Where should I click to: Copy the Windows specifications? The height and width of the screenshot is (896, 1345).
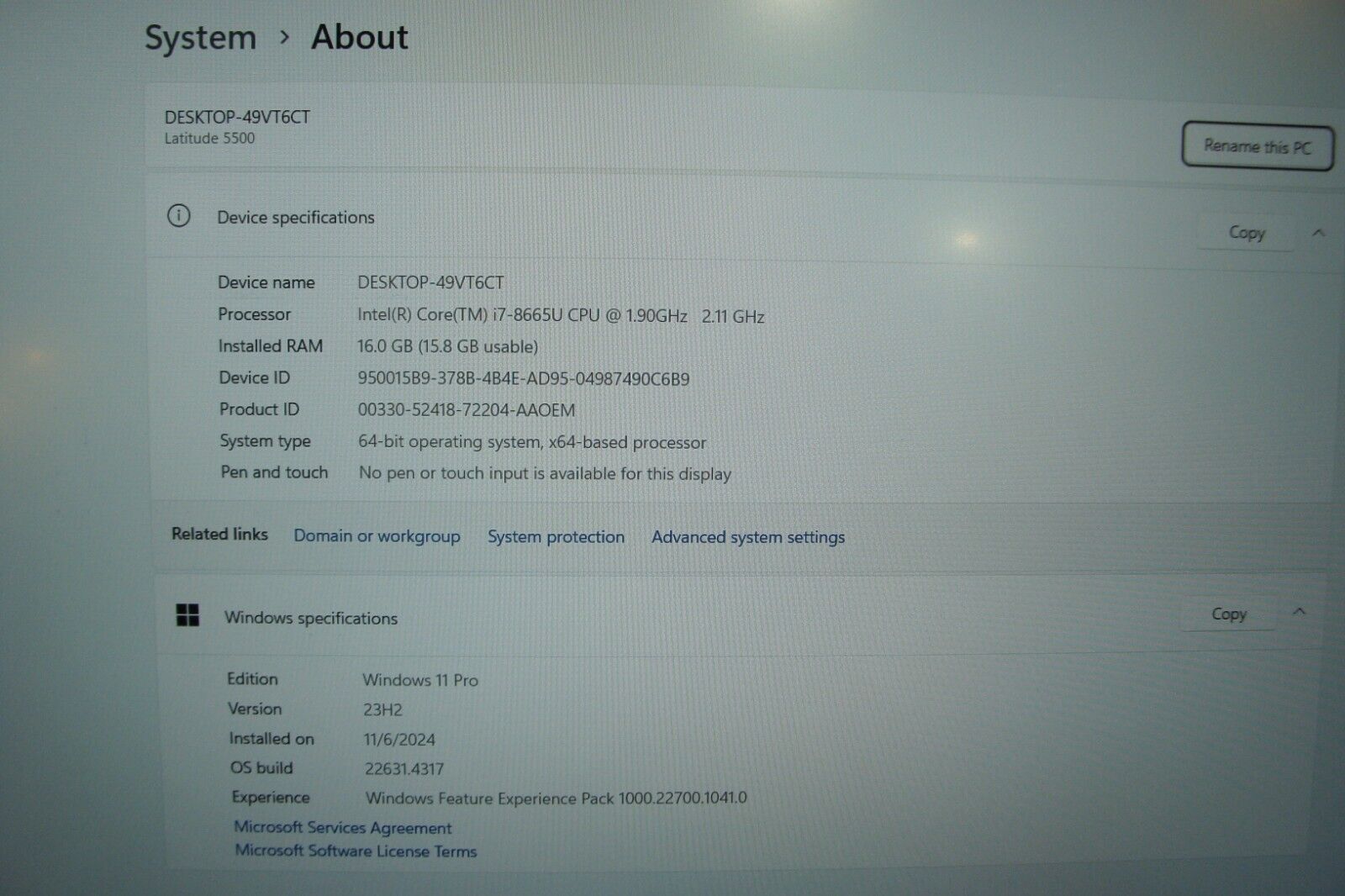1228,614
